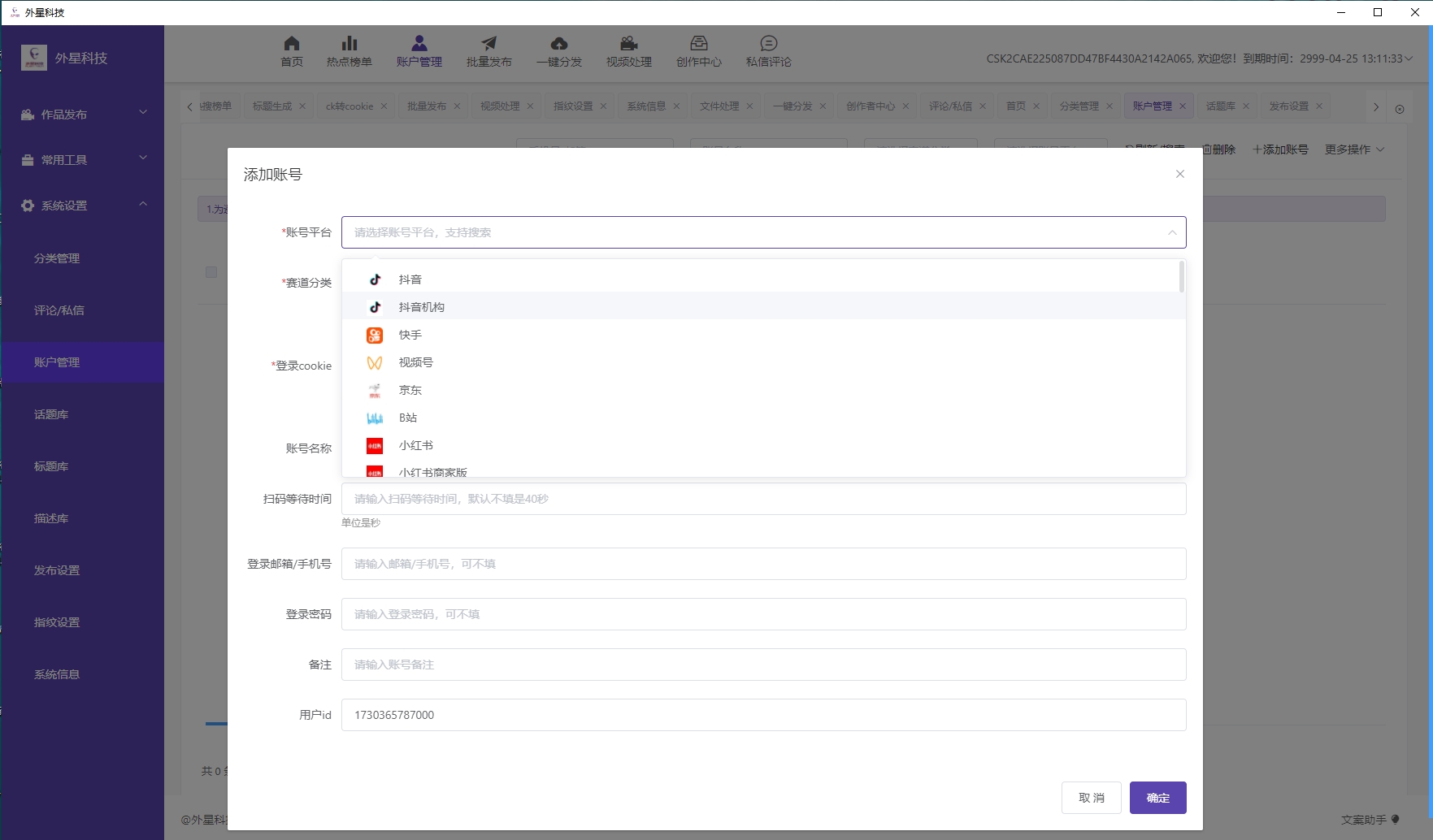Open the 更多操作 dropdown menu
The height and width of the screenshot is (840, 1433).
coord(1353,149)
